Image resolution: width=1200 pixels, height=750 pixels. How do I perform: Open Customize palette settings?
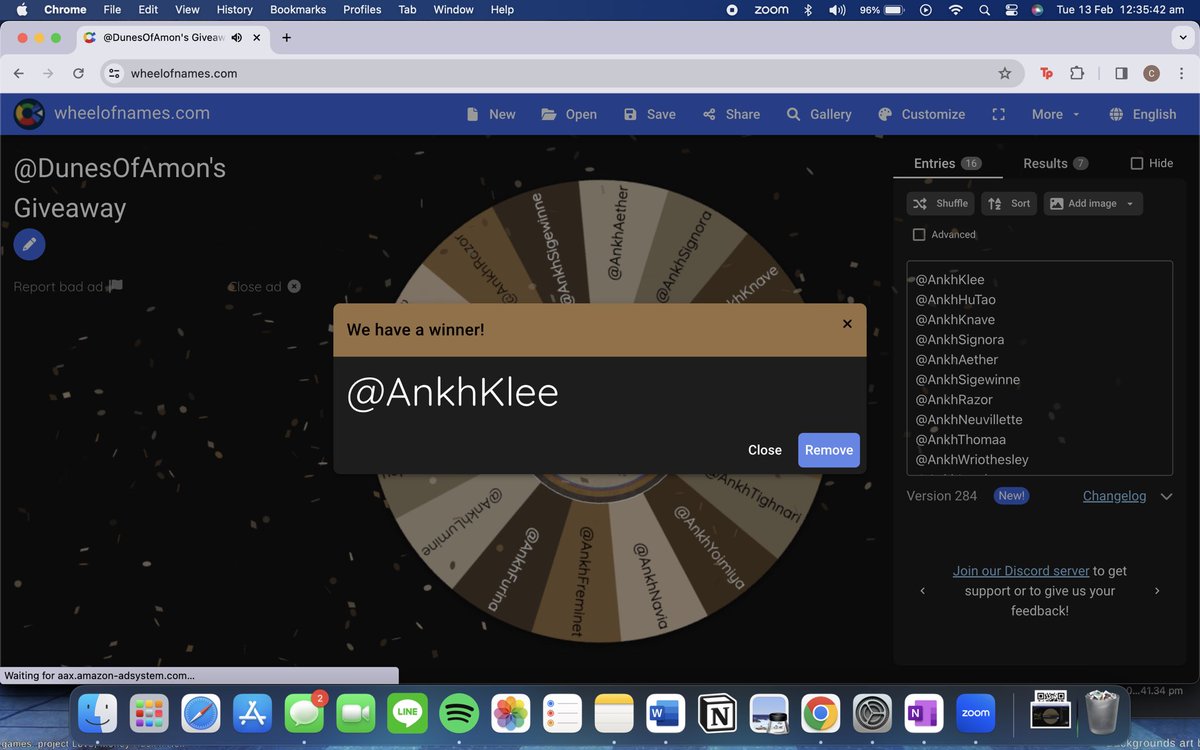click(921, 114)
